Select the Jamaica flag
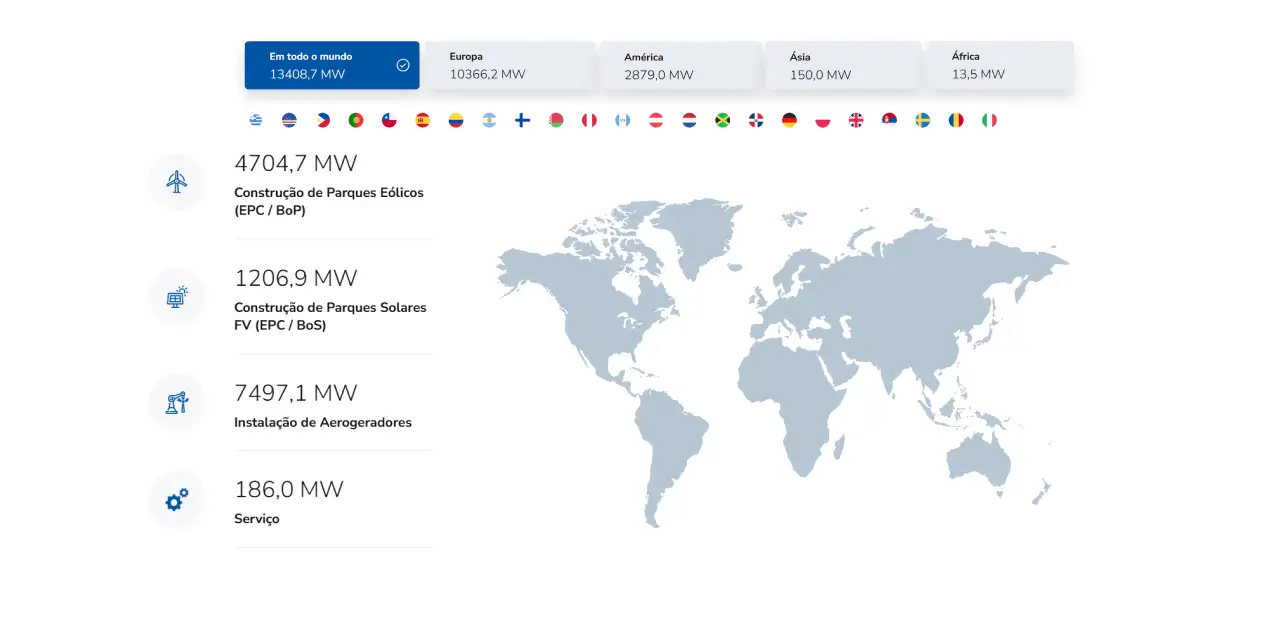Viewport: 1267px width, 622px height. click(722, 120)
